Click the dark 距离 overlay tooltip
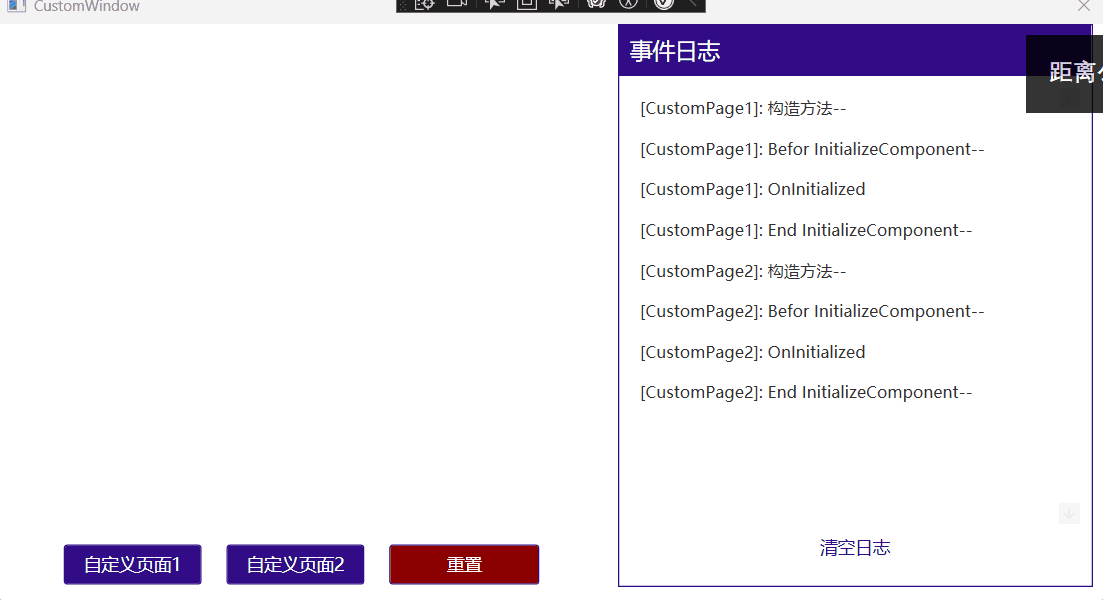The height and width of the screenshot is (600, 1103). [1064, 74]
